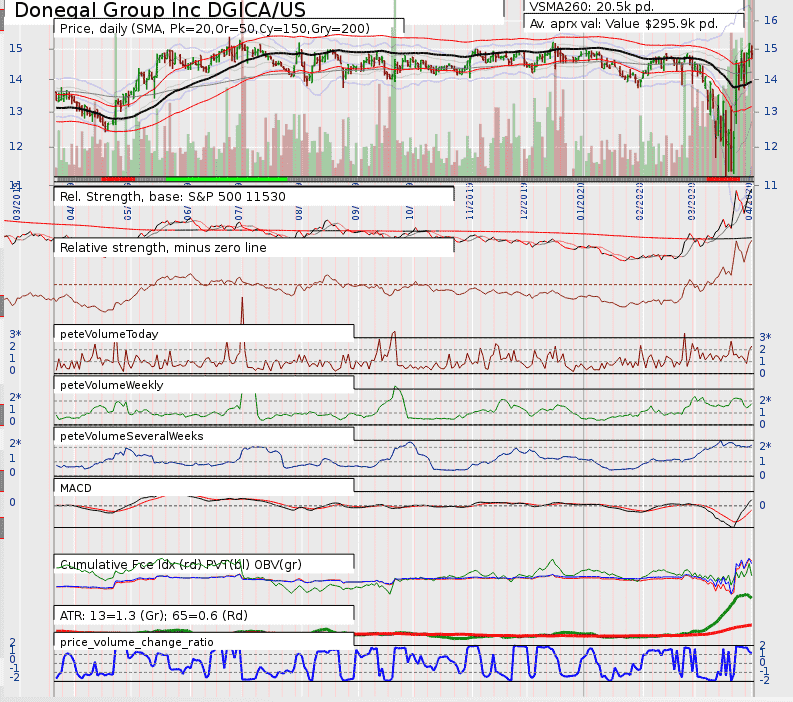Click the tall spike in peteVolumeToday near 07/
This screenshot has width=793, height=702.
click(x=242, y=310)
